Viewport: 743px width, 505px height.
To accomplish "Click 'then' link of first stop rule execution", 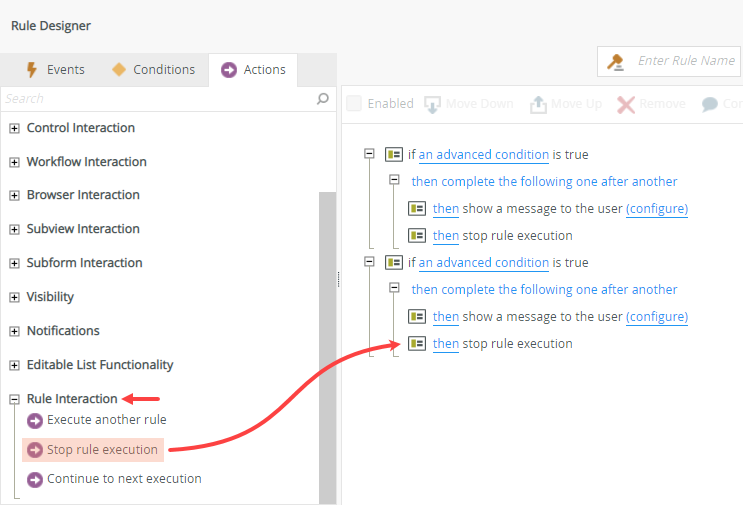I will 446,236.
